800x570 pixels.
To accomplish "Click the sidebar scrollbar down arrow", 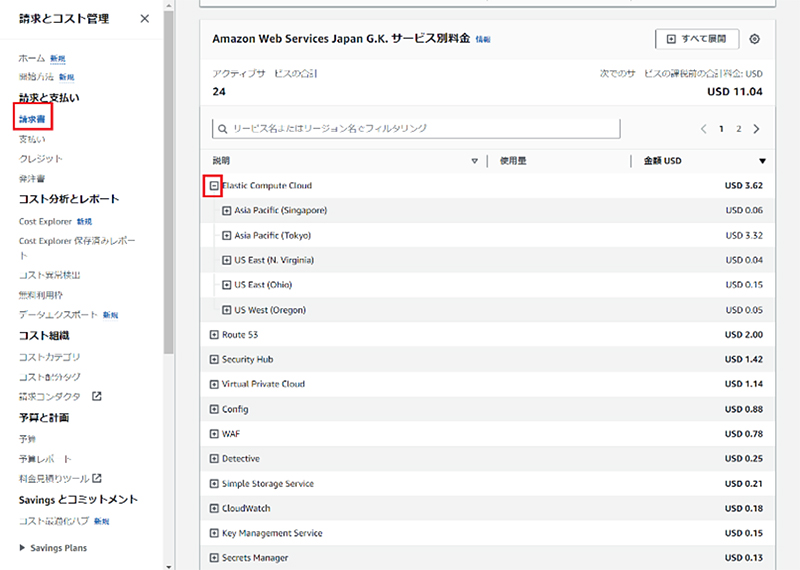I will tap(169, 566).
